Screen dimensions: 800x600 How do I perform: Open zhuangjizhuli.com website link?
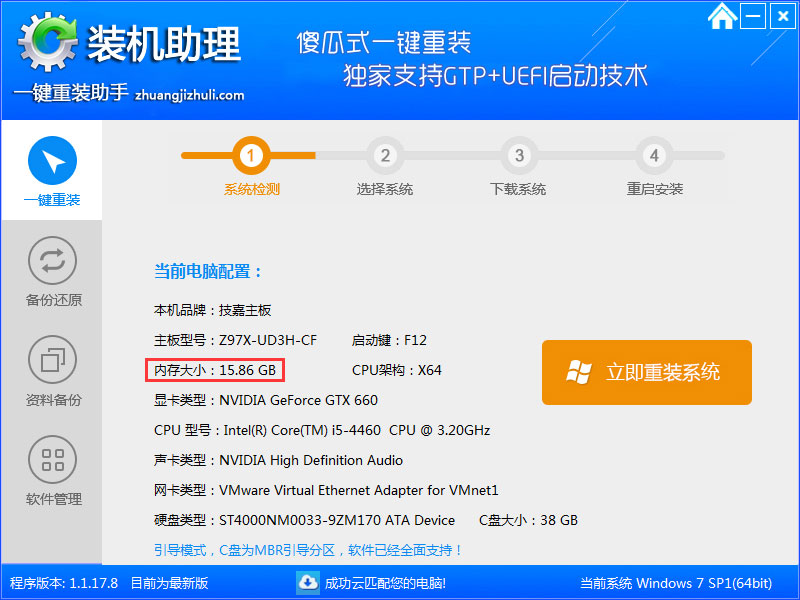(189, 95)
